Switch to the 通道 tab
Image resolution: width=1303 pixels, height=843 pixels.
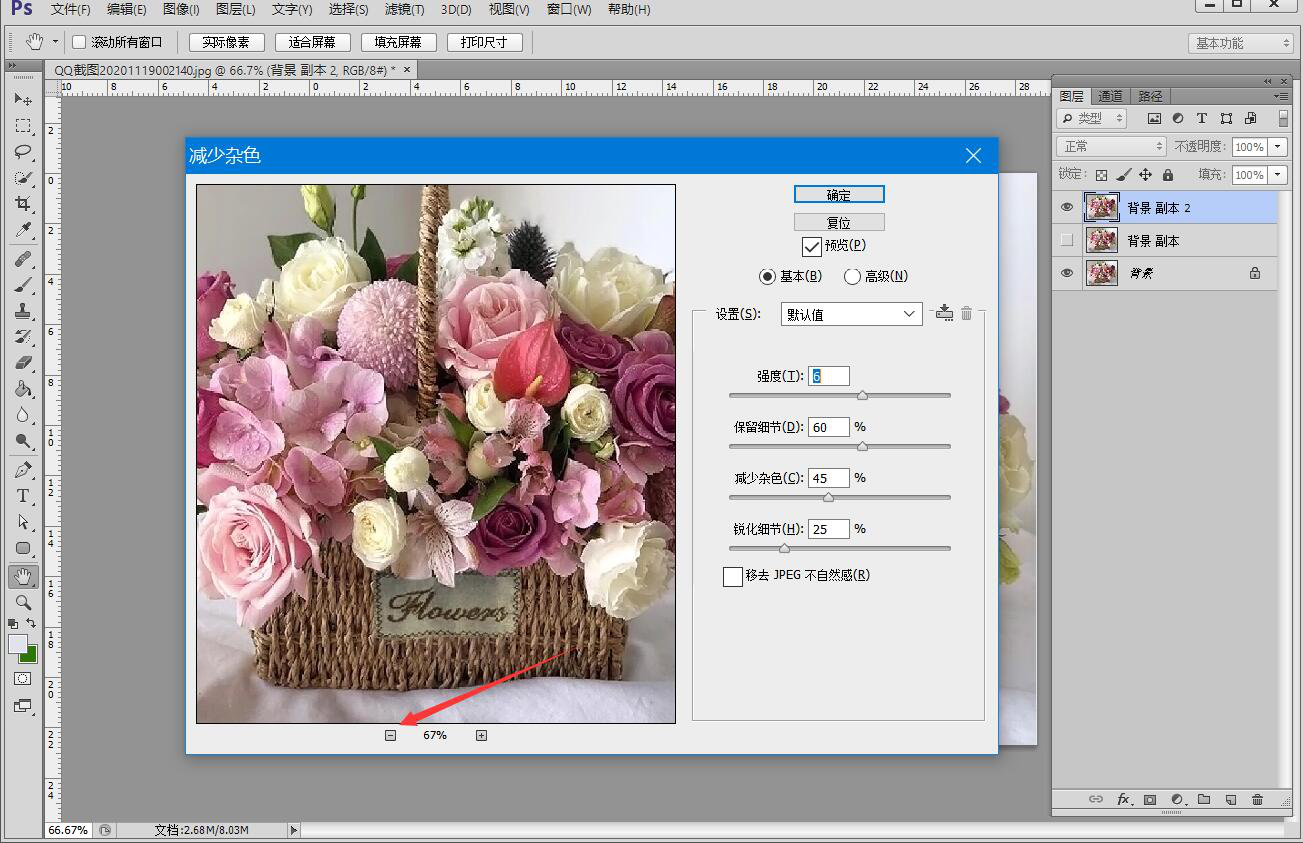click(x=1110, y=96)
